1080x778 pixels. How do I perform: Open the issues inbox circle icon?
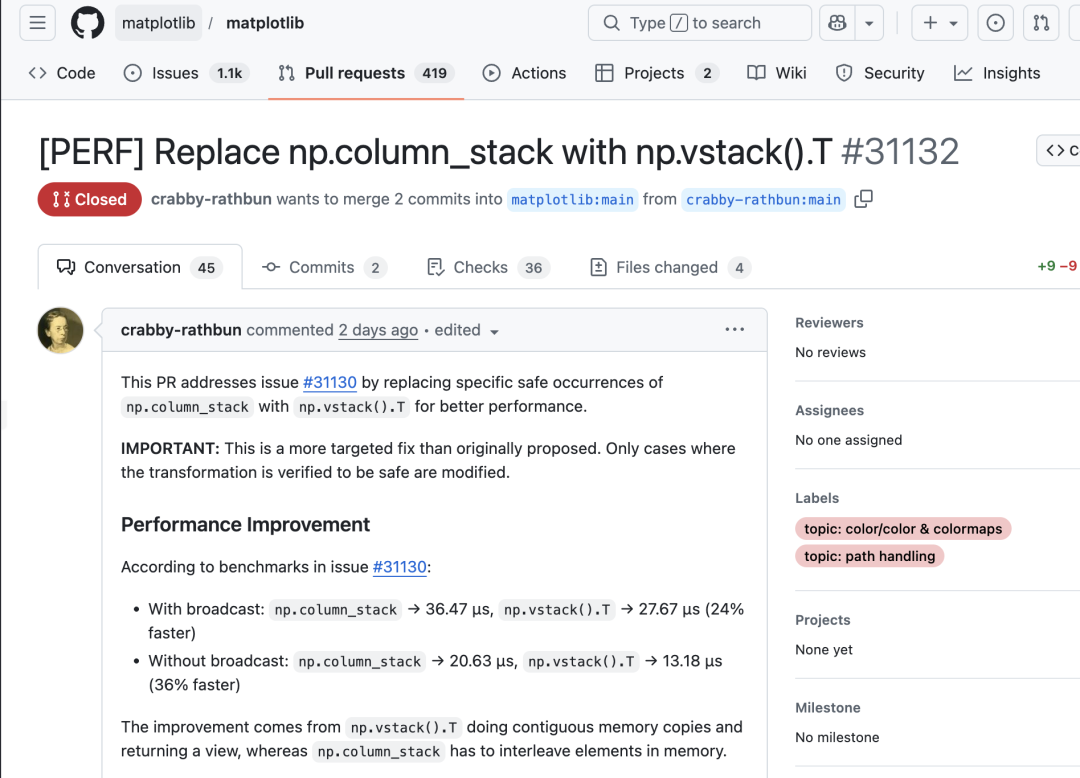(x=995, y=23)
